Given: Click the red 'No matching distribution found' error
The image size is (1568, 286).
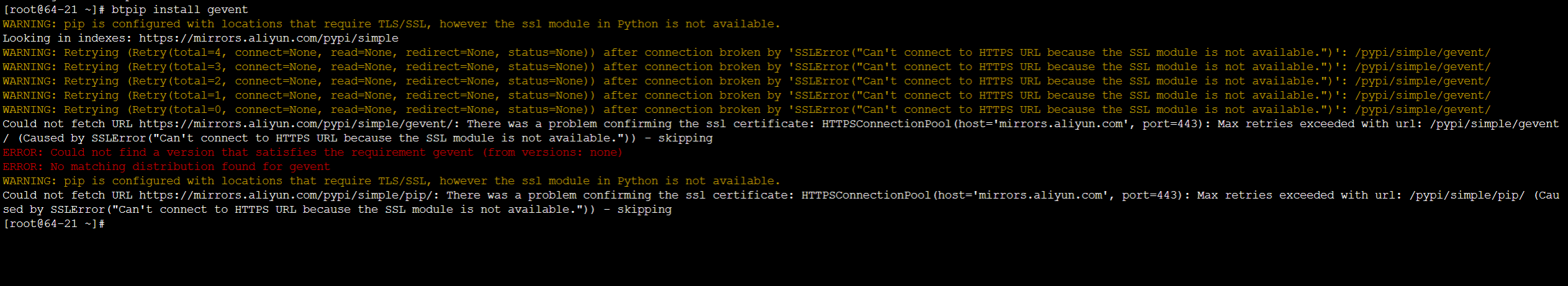Looking at the screenshot, I should click(x=166, y=167).
